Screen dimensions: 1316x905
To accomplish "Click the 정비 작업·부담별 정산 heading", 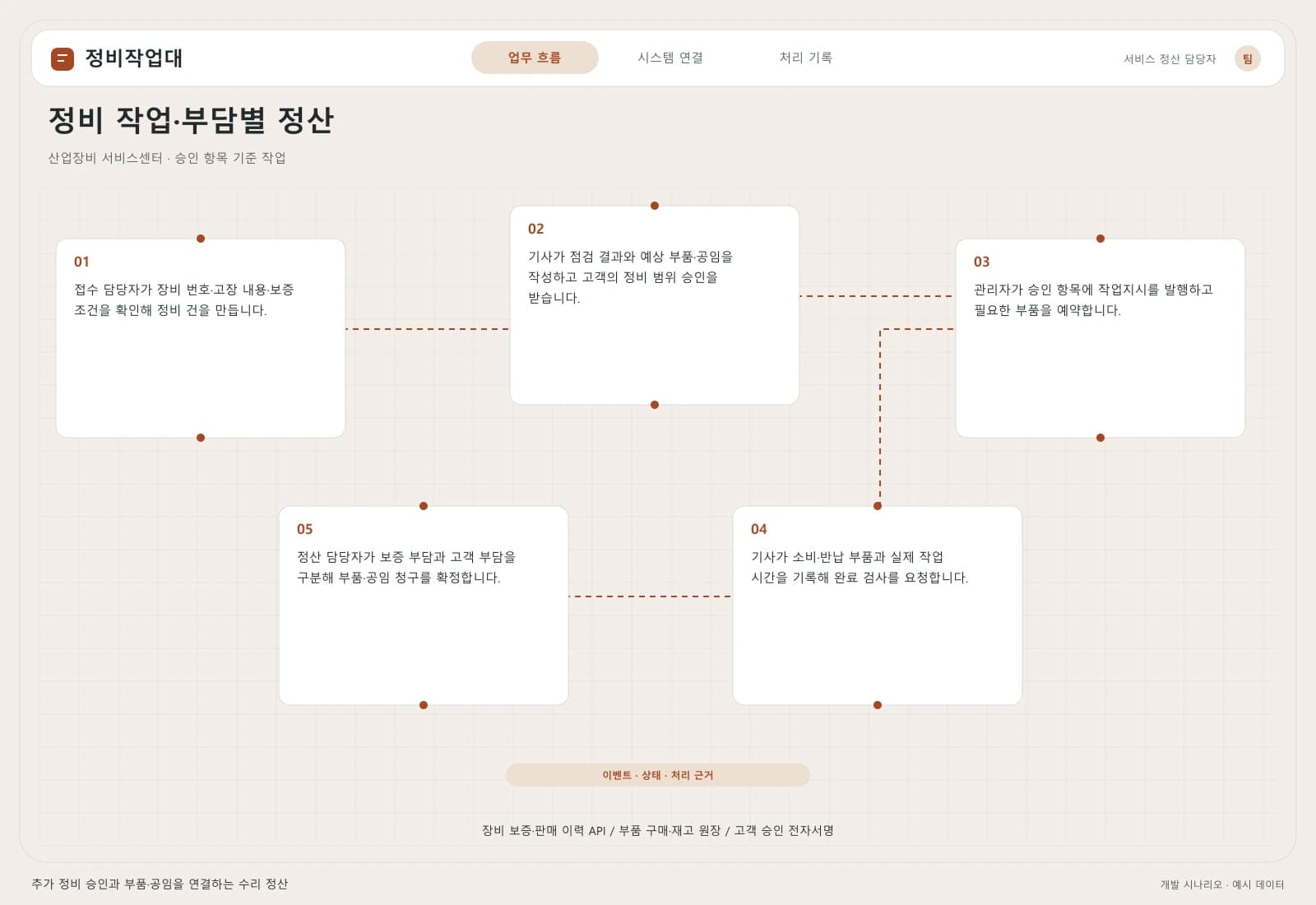I will pyautogui.click(x=191, y=120).
